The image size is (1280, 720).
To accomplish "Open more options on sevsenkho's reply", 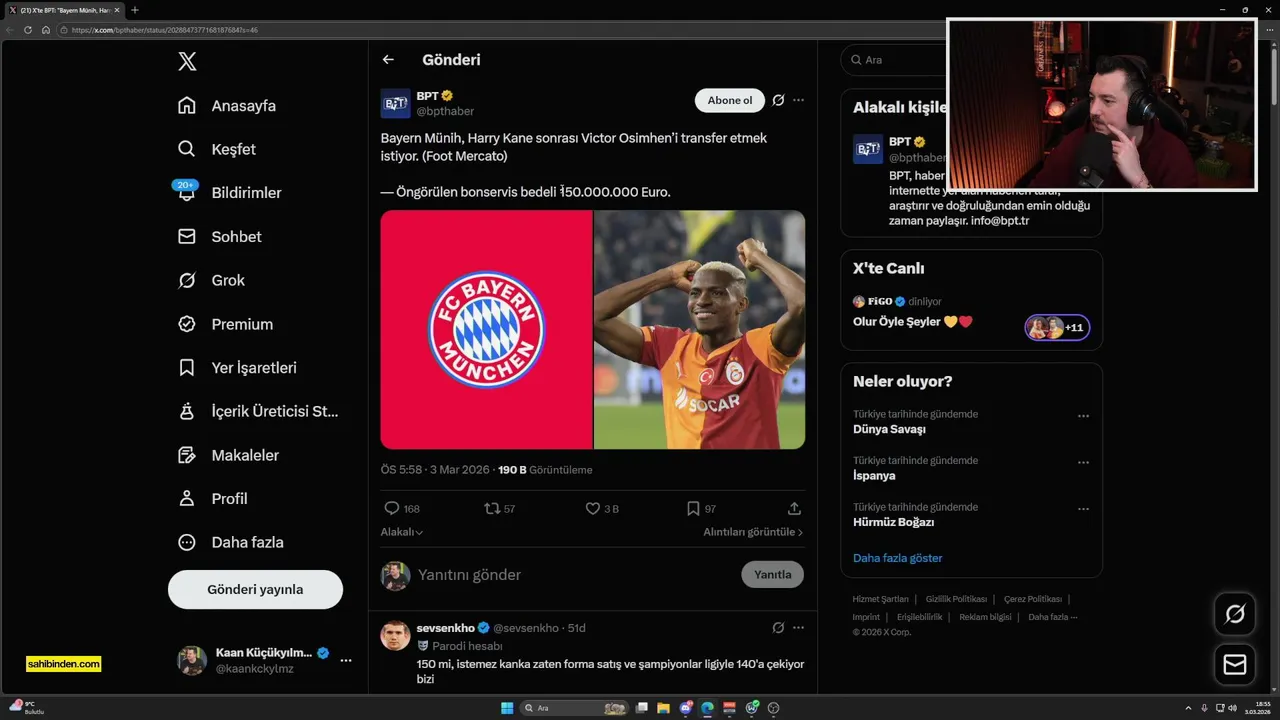I will [x=798, y=628].
